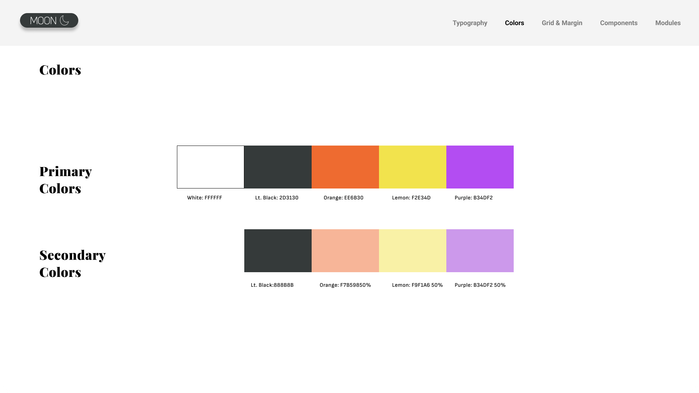Select the Colors nav item
Image resolution: width=699 pixels, height=393 pixels.
tap(514, 23)
